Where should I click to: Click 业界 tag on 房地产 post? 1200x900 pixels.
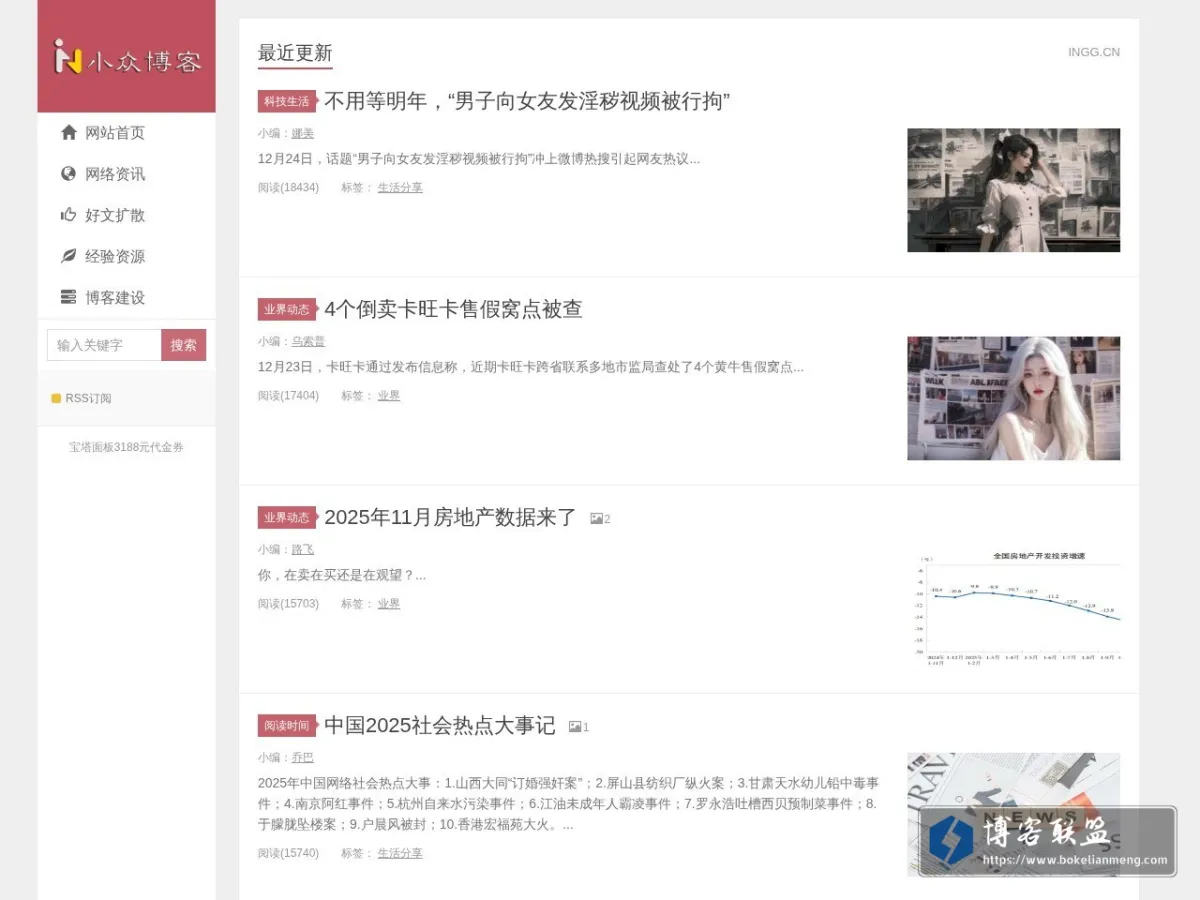coord(389,603)
